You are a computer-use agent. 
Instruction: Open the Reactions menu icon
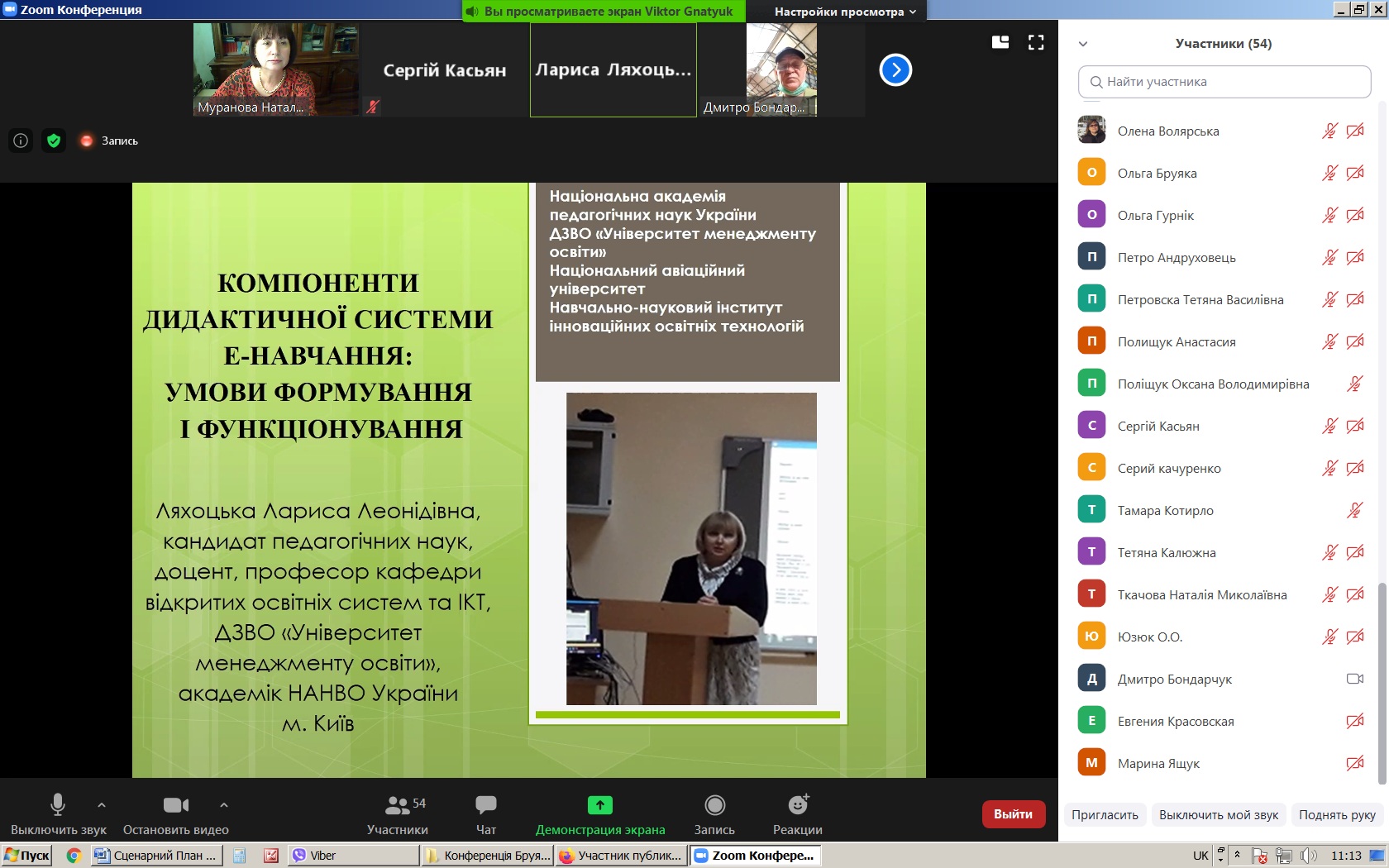tap(798, 804)
